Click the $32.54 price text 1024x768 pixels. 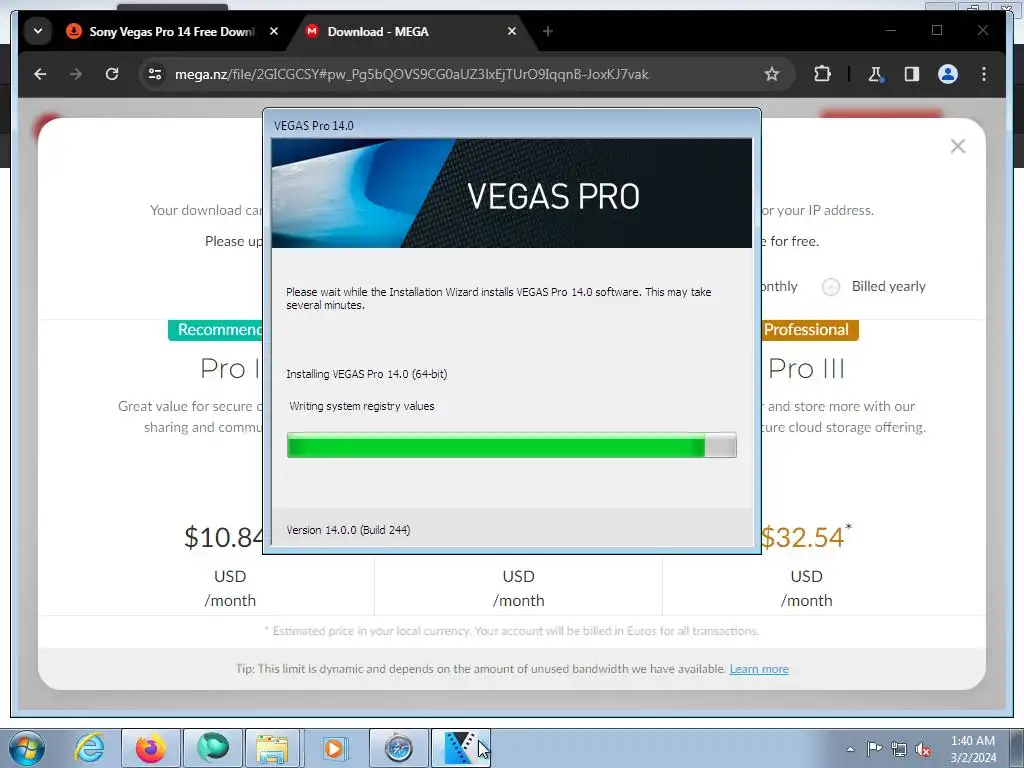[x=803, y=537]
